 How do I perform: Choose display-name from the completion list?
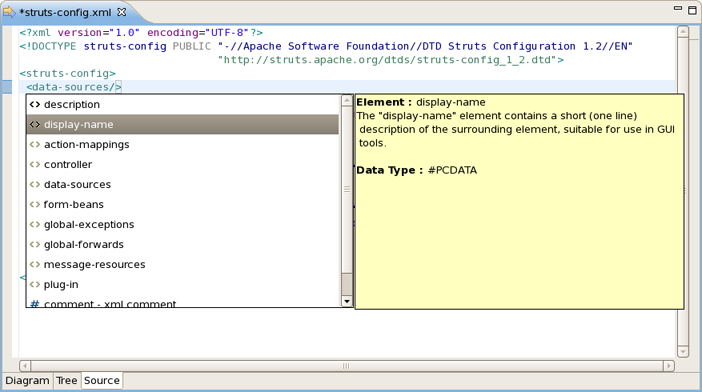(x=183, y=124)
